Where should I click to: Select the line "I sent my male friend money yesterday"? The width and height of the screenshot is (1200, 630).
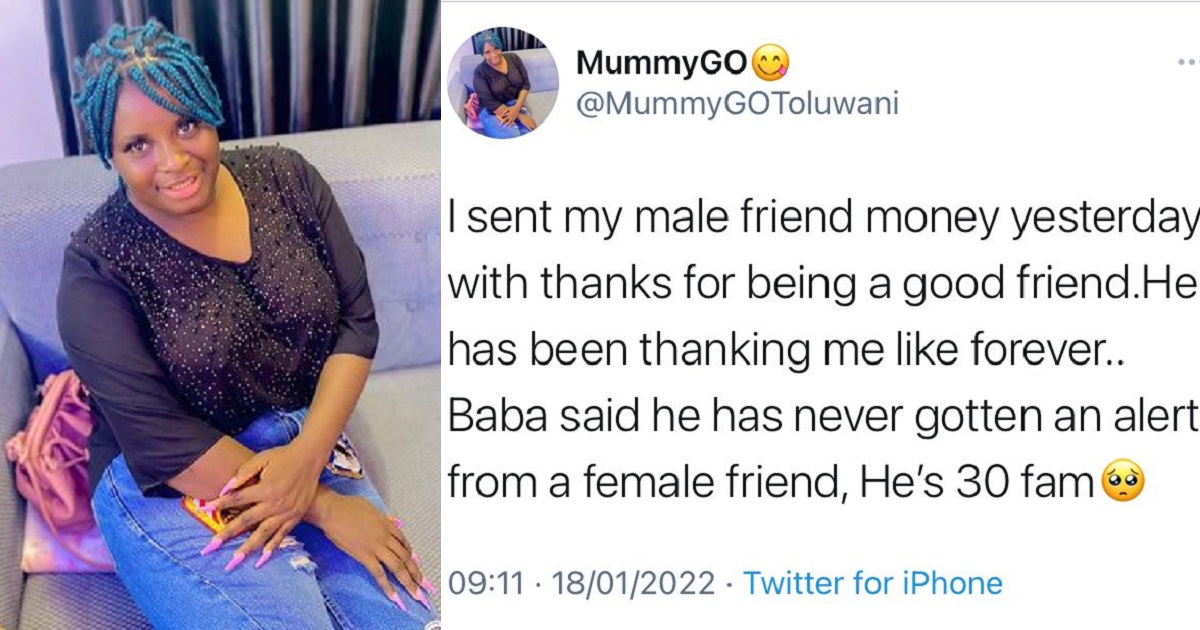[822, 219]
